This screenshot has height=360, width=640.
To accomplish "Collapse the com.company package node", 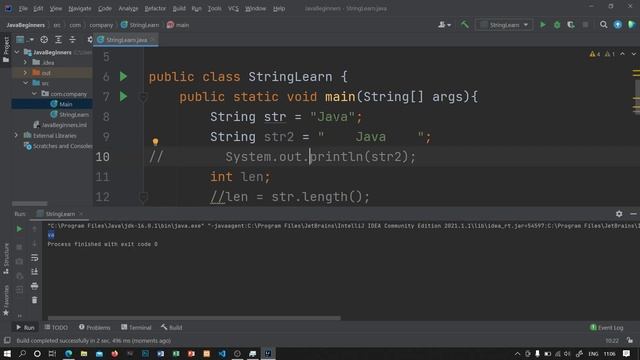I will pos(34,93).
